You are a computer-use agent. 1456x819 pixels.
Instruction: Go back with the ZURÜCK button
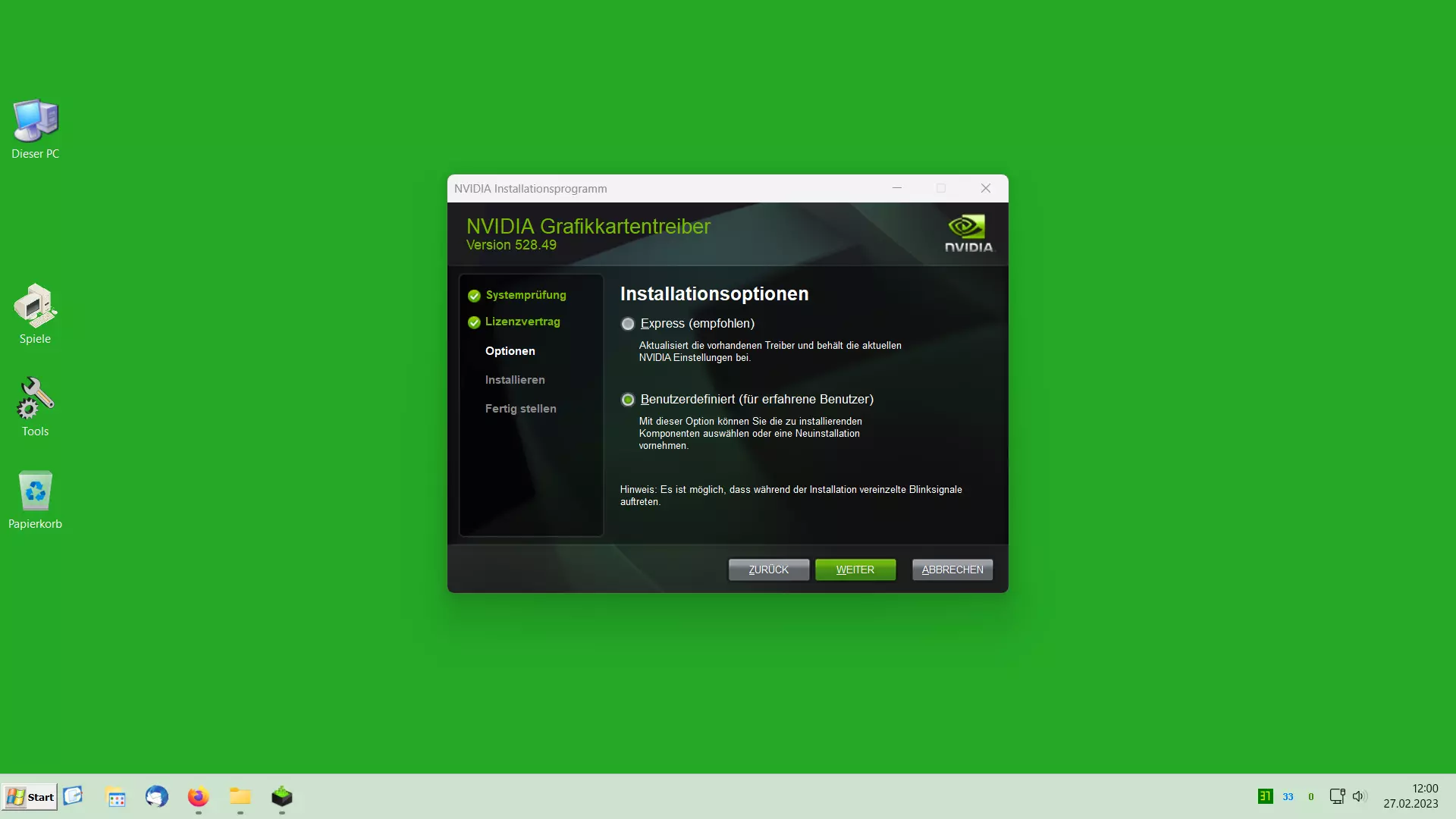tap(768, 570)
